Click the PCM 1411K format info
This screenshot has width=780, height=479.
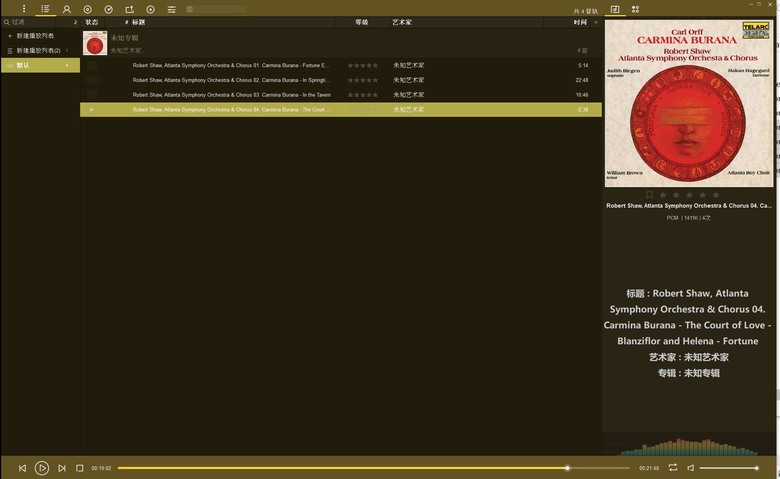pyautogui.click(x=688, y=218)
